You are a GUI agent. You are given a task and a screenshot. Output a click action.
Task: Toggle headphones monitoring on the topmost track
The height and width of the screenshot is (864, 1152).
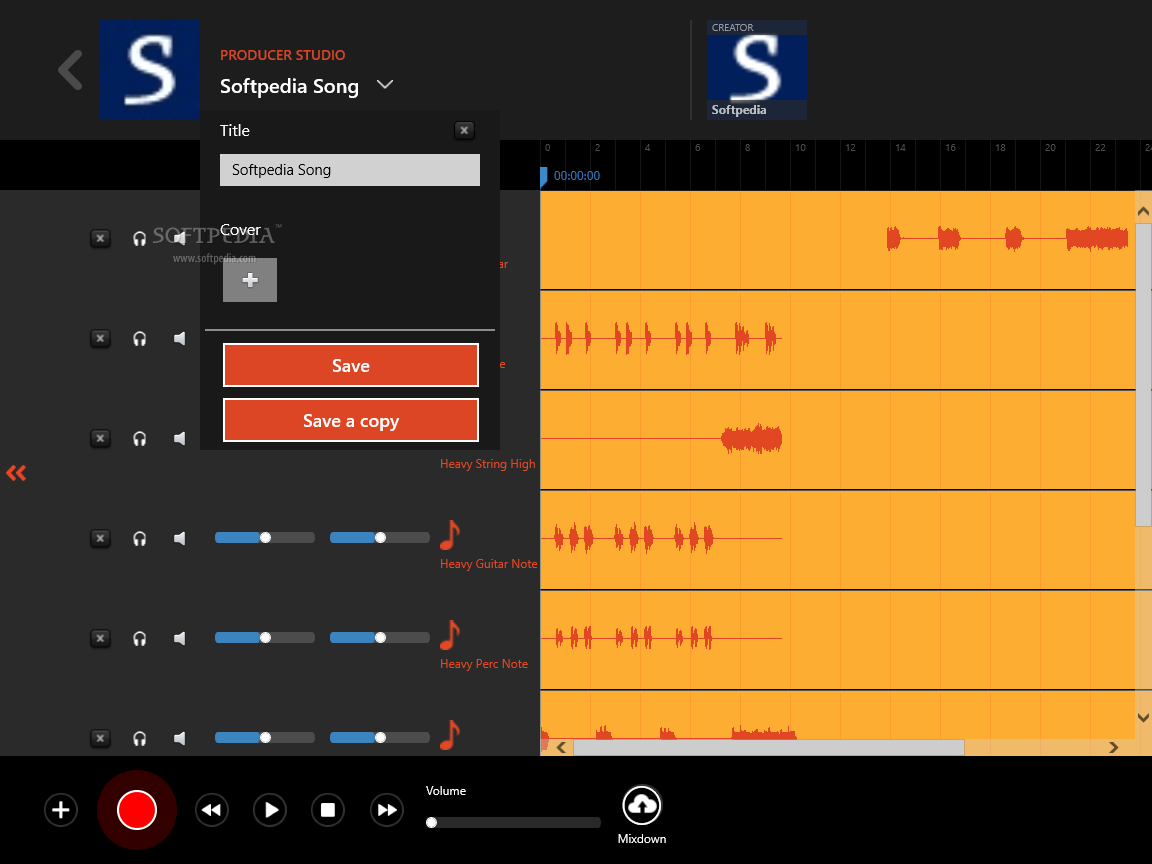click(139, 238)
